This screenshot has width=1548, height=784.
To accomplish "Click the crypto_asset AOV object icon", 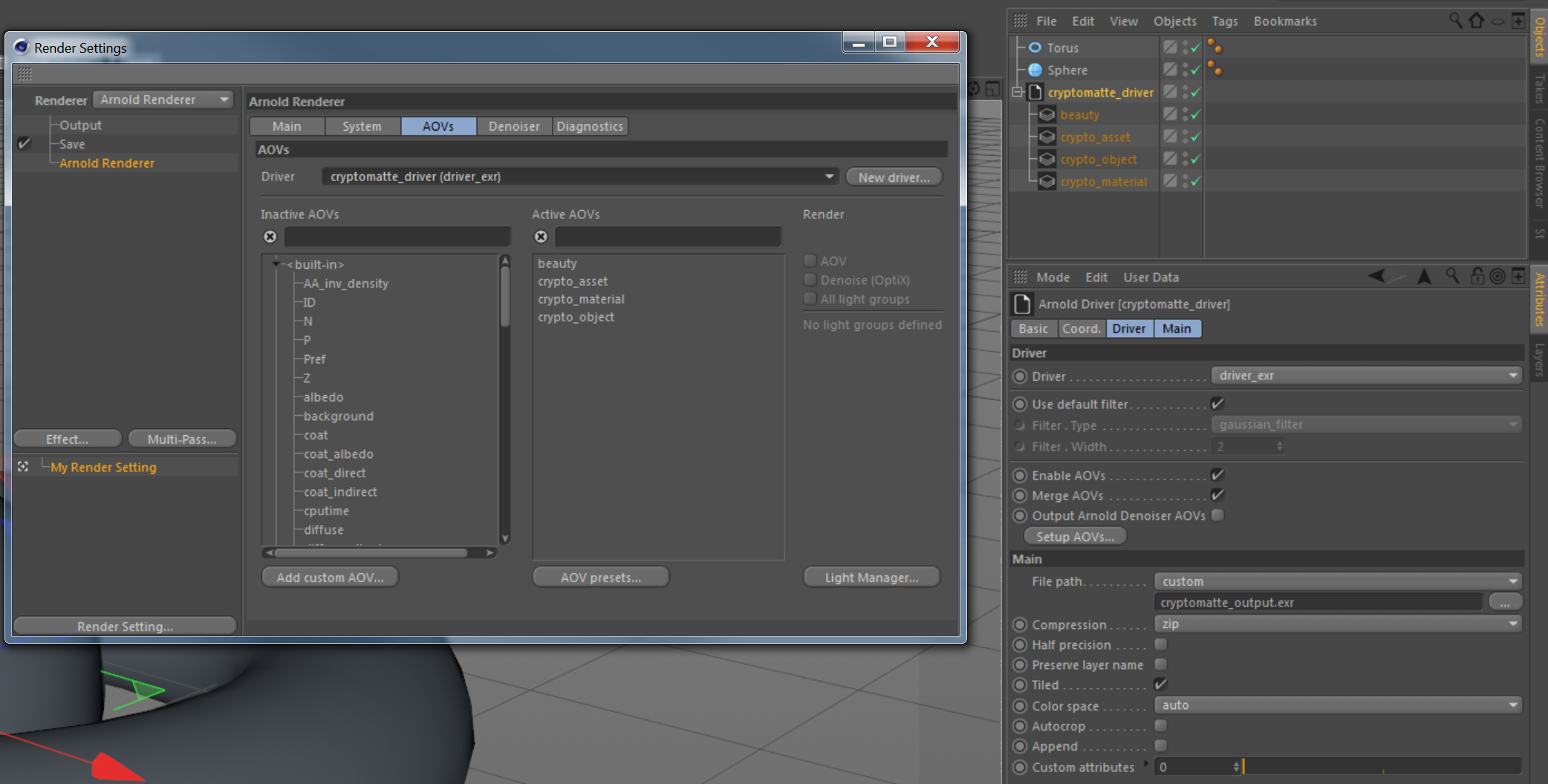I will 1047,137.
